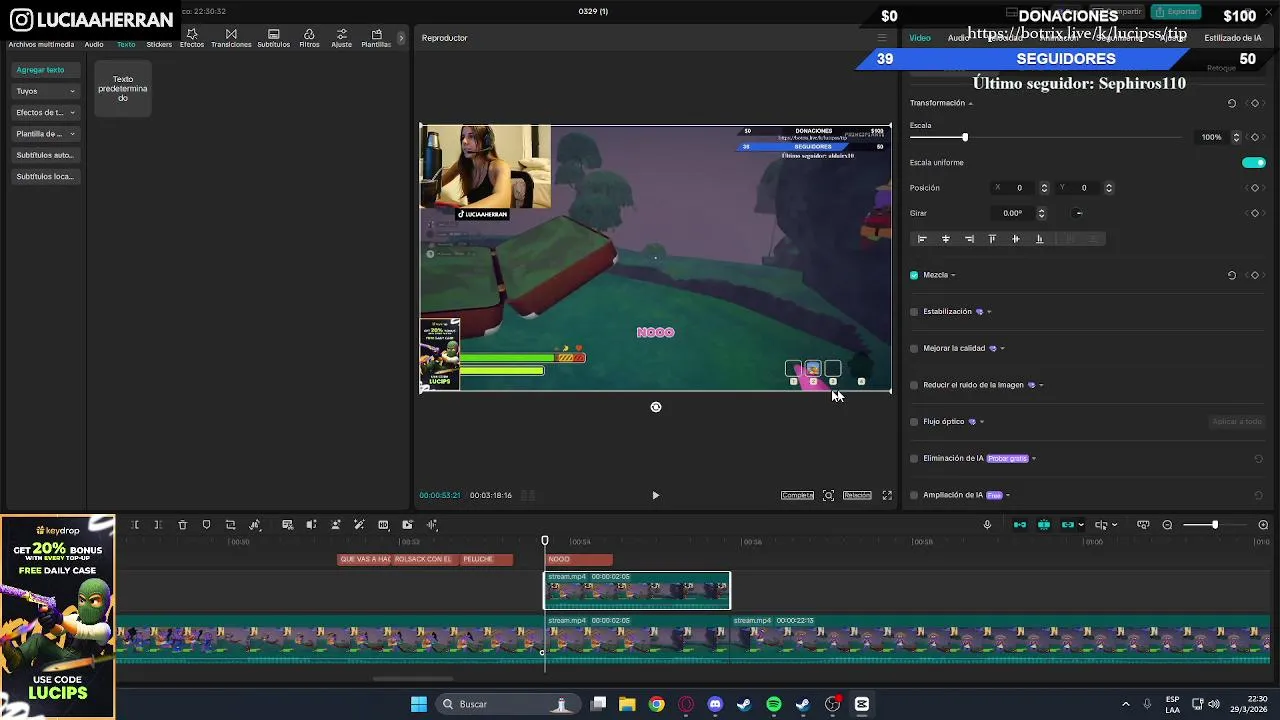1280x720 pixels.
Task: Click the Girar angle stepper arrows
Action: [x=1041, y=213]
